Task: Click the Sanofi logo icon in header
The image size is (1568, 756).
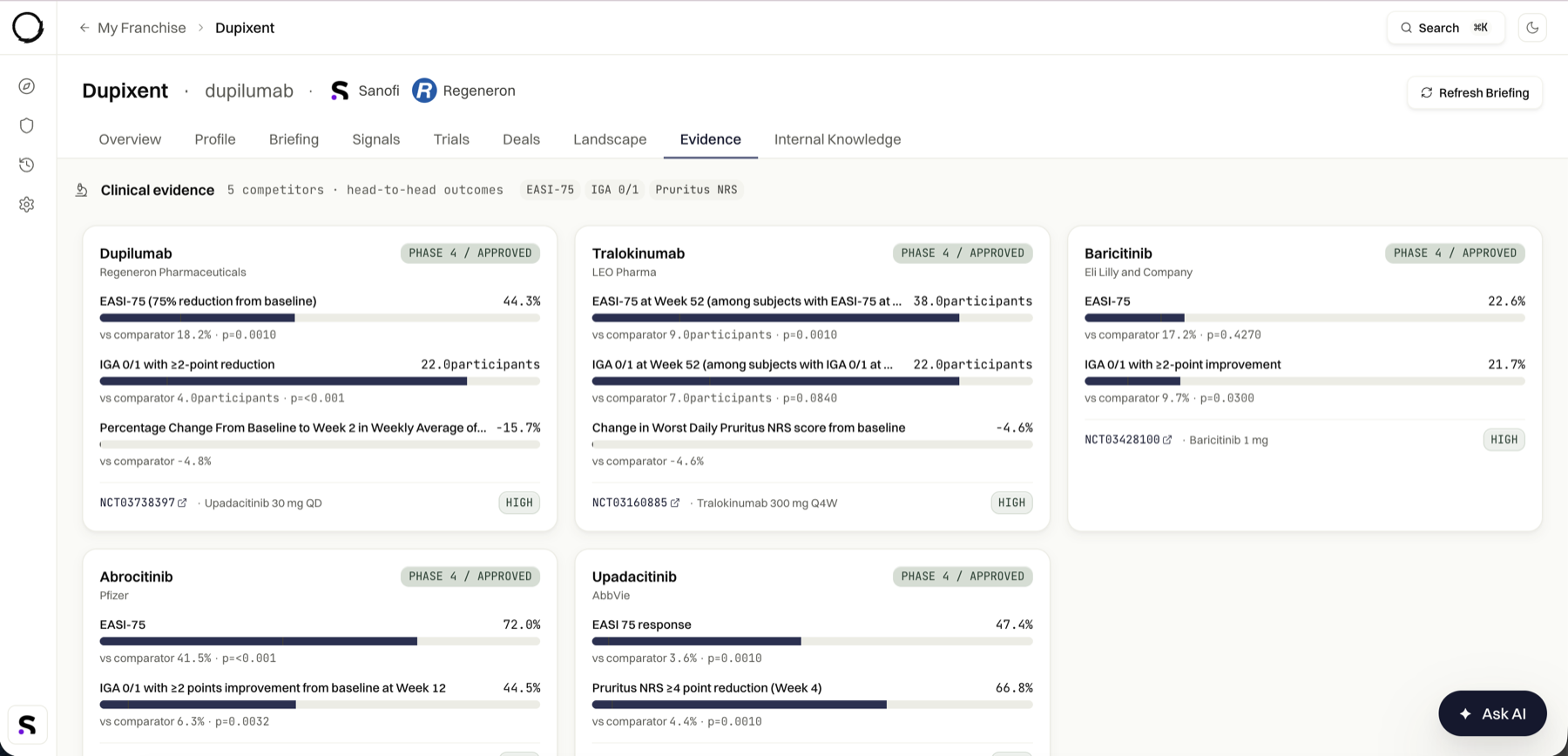Action: (340, 91)
